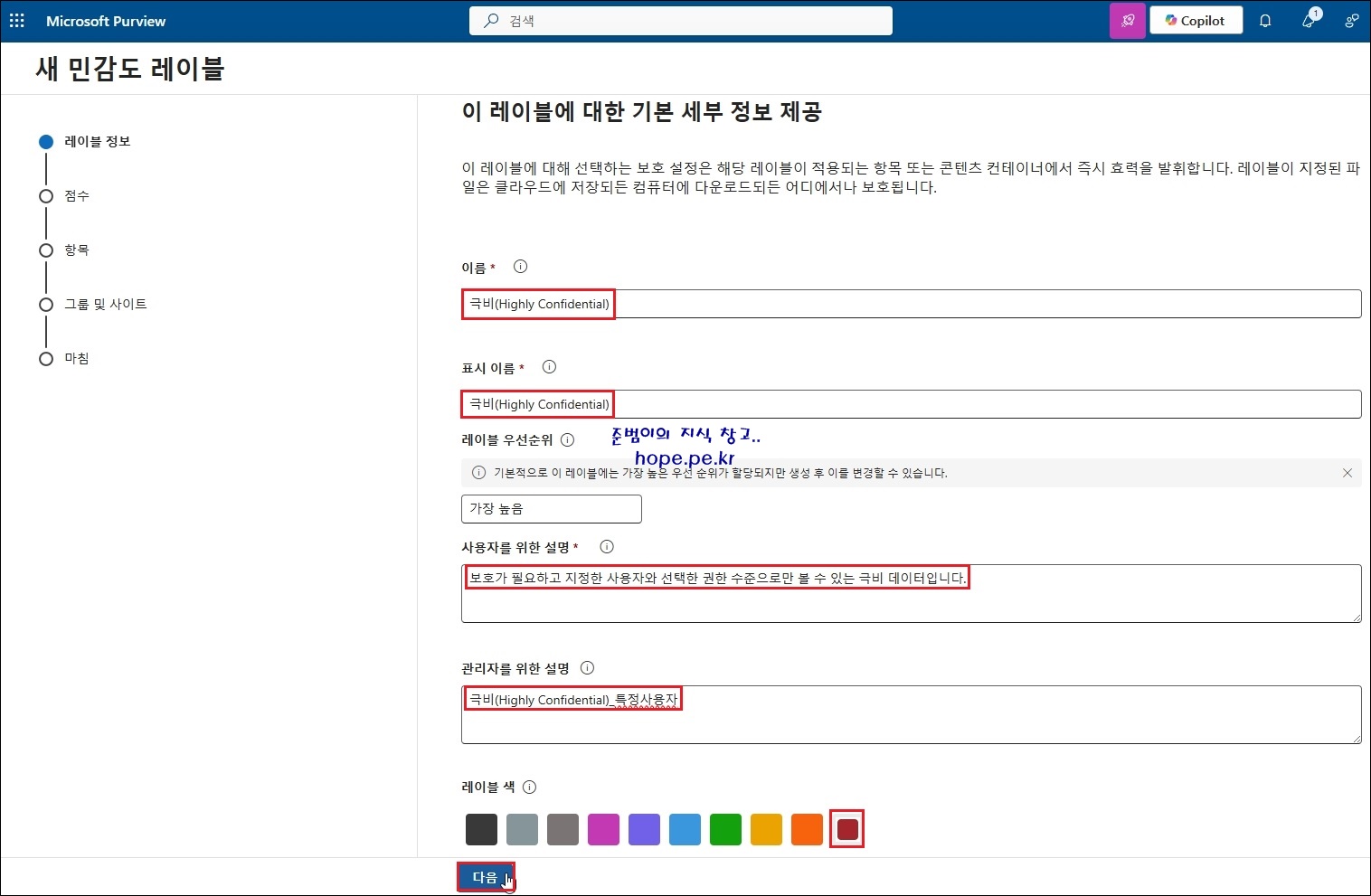Go to the 그룹 및 사이트 step
Image resolution: width=1371 pixels, height=896 pixels.
pyautogui.click(x=93, y=305)
